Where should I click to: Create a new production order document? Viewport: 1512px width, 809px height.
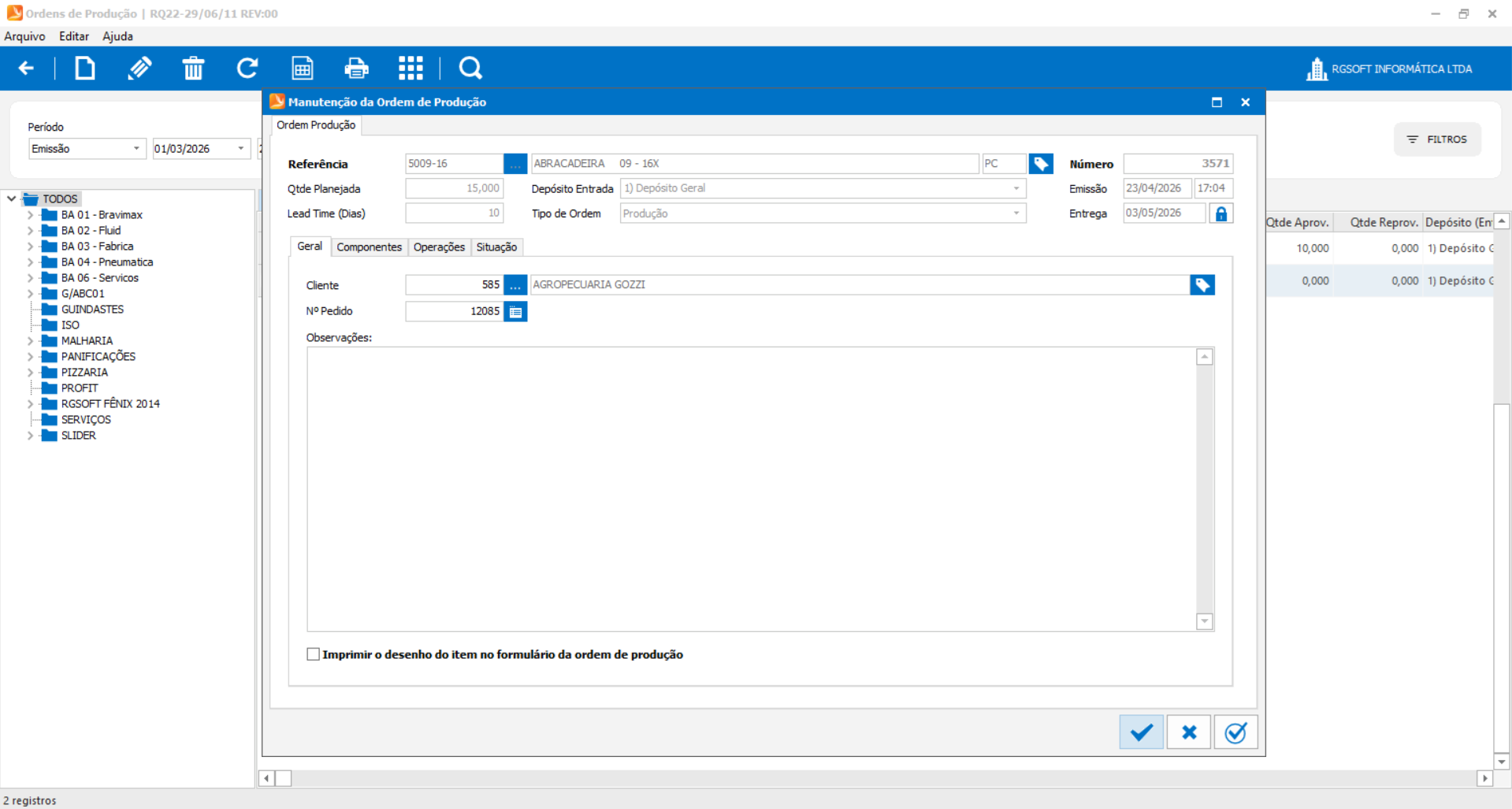coord(85,69)
